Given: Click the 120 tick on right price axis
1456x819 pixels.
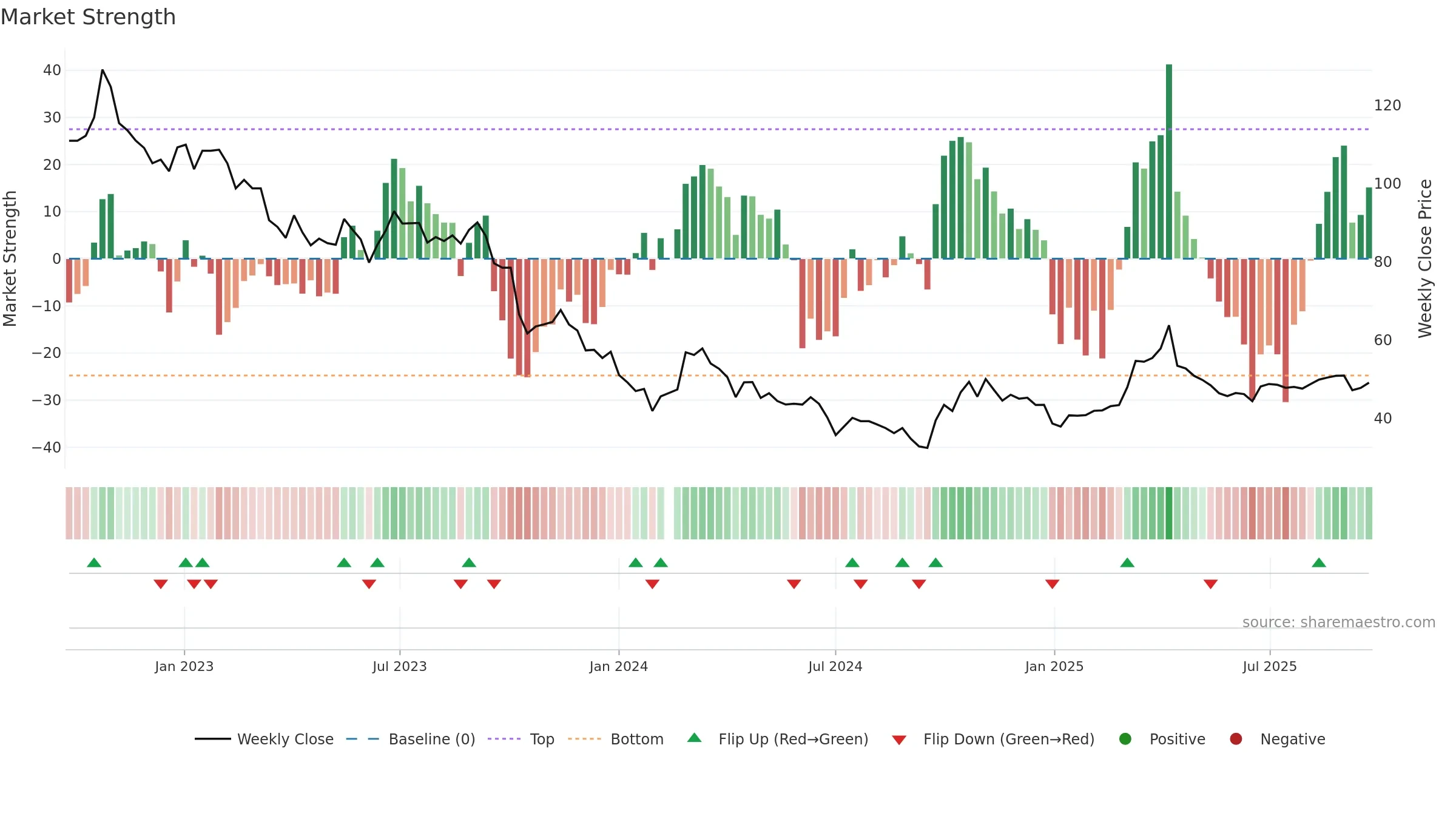Looking at the screenshot, I should [1387, 106].
